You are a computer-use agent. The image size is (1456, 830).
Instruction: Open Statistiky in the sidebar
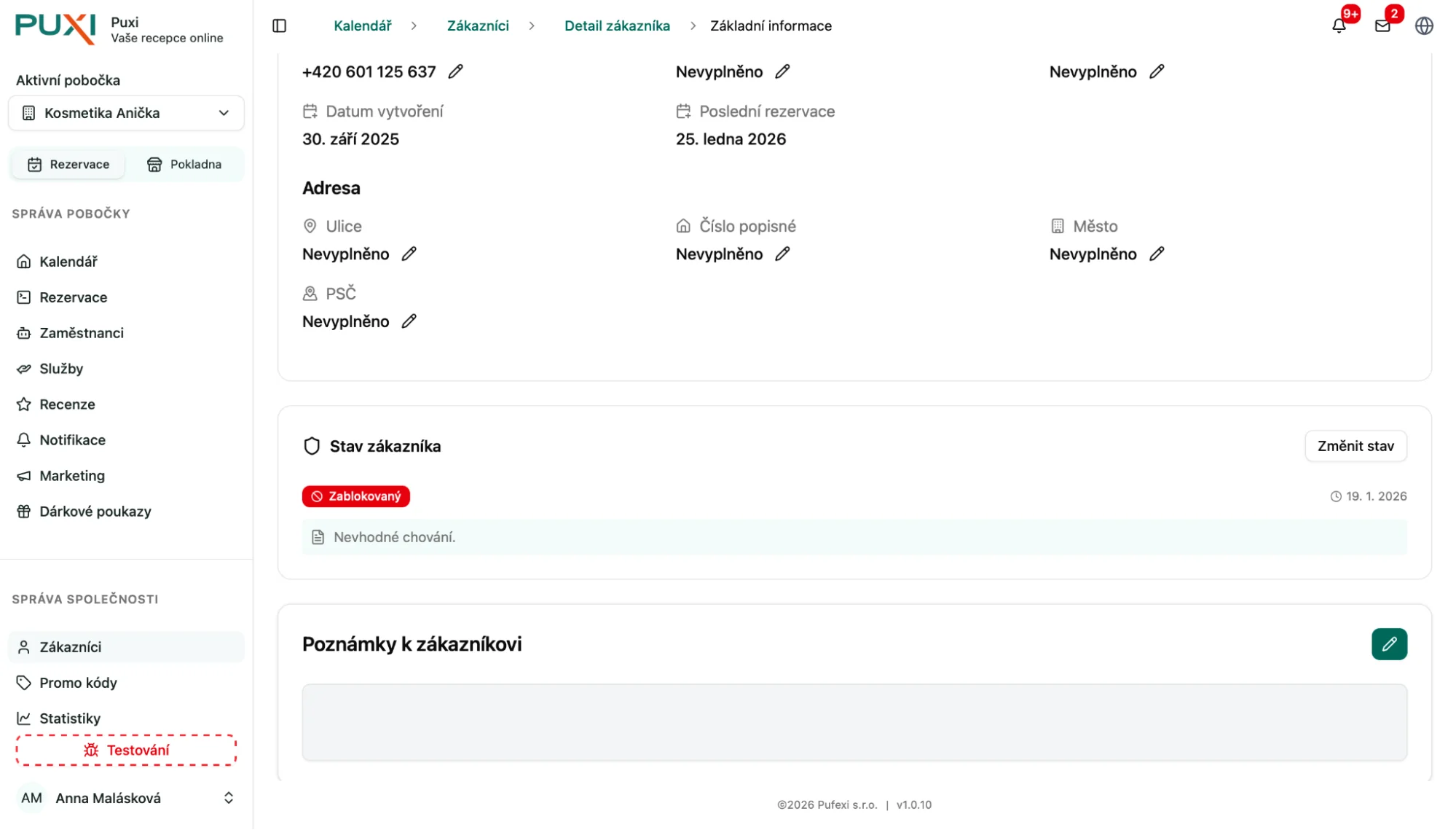[70, 719]
